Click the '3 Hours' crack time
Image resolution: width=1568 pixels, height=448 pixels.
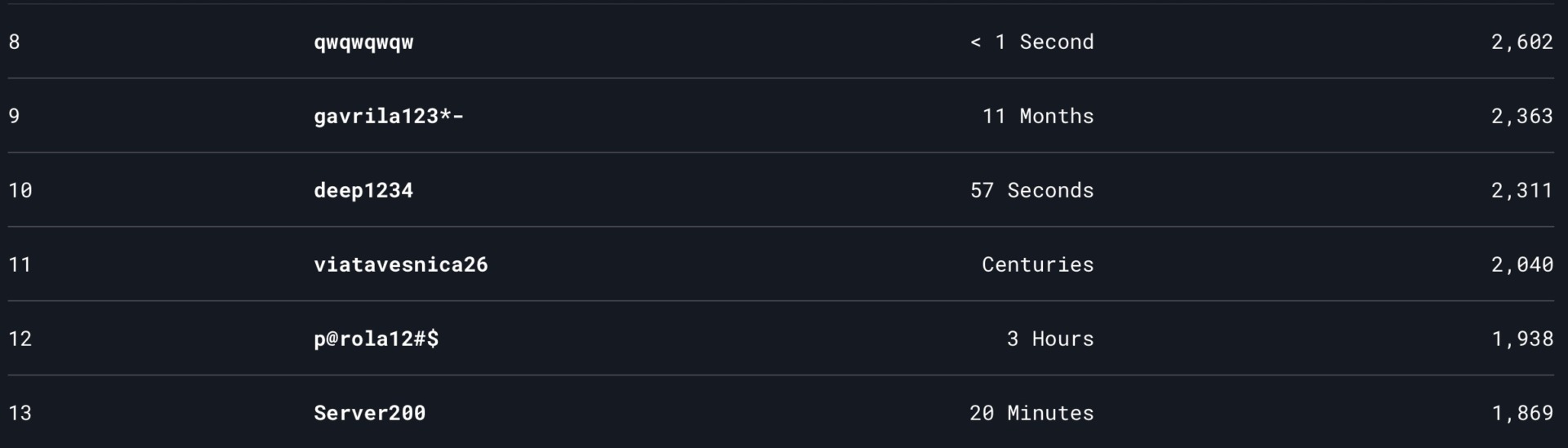pyautogui.click(x=1050, y=339)
